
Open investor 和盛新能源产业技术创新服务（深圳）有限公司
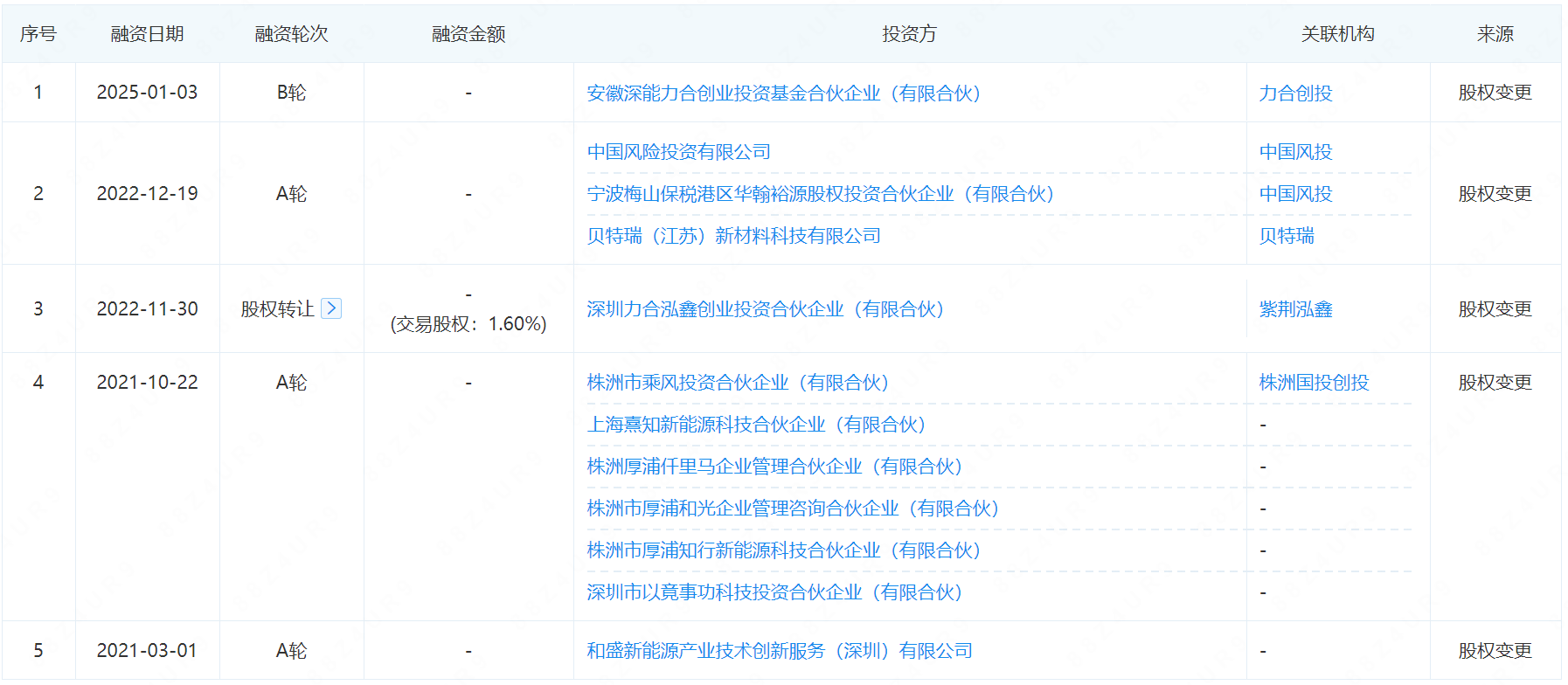click(x=780, y=651)
